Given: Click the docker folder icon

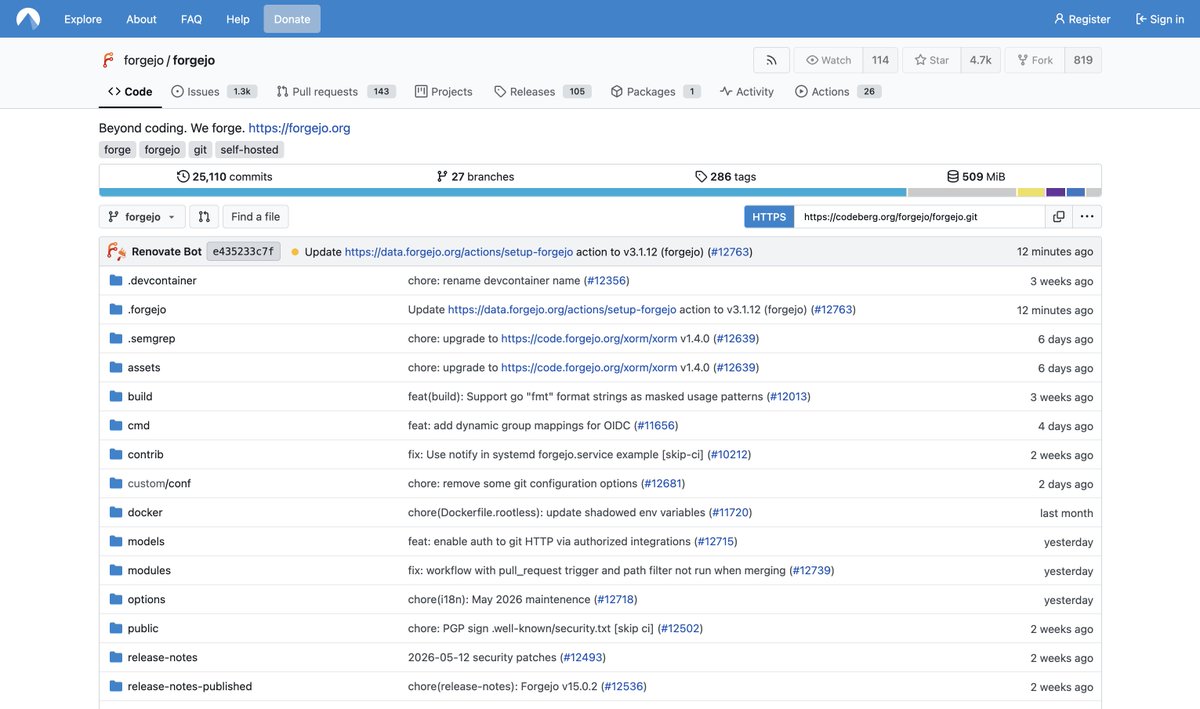Looking at the screenshot, I should [116, 513].
